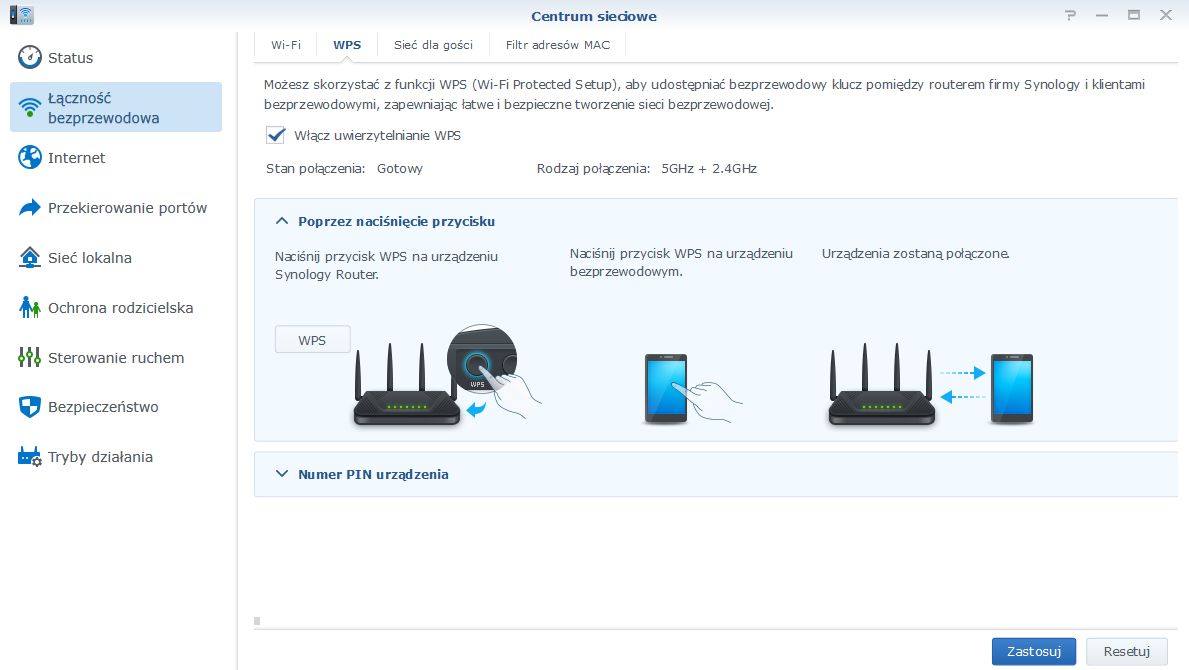The width and height of the screenshot is (1189, 670).
Task: Open the Filtr adresów MAC tab
Action: tap(557, 45)
